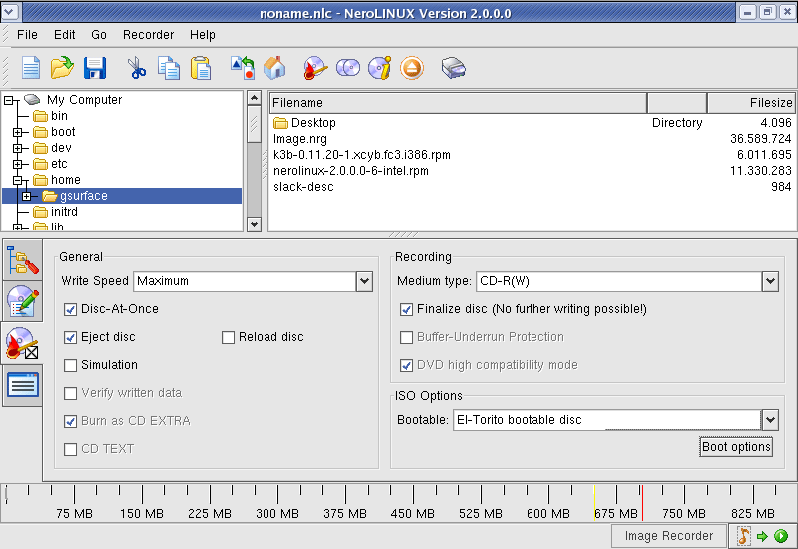Click the Desktop folder icon in file list
The height and width of the screenshot is (549, 798).
280,123
